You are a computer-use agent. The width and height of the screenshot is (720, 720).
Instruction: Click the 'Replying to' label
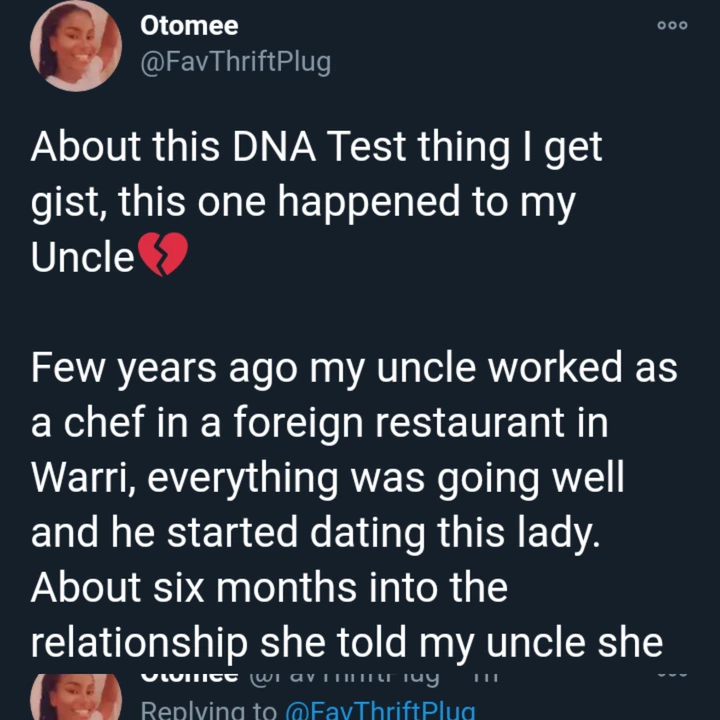[x=209, y=710]
